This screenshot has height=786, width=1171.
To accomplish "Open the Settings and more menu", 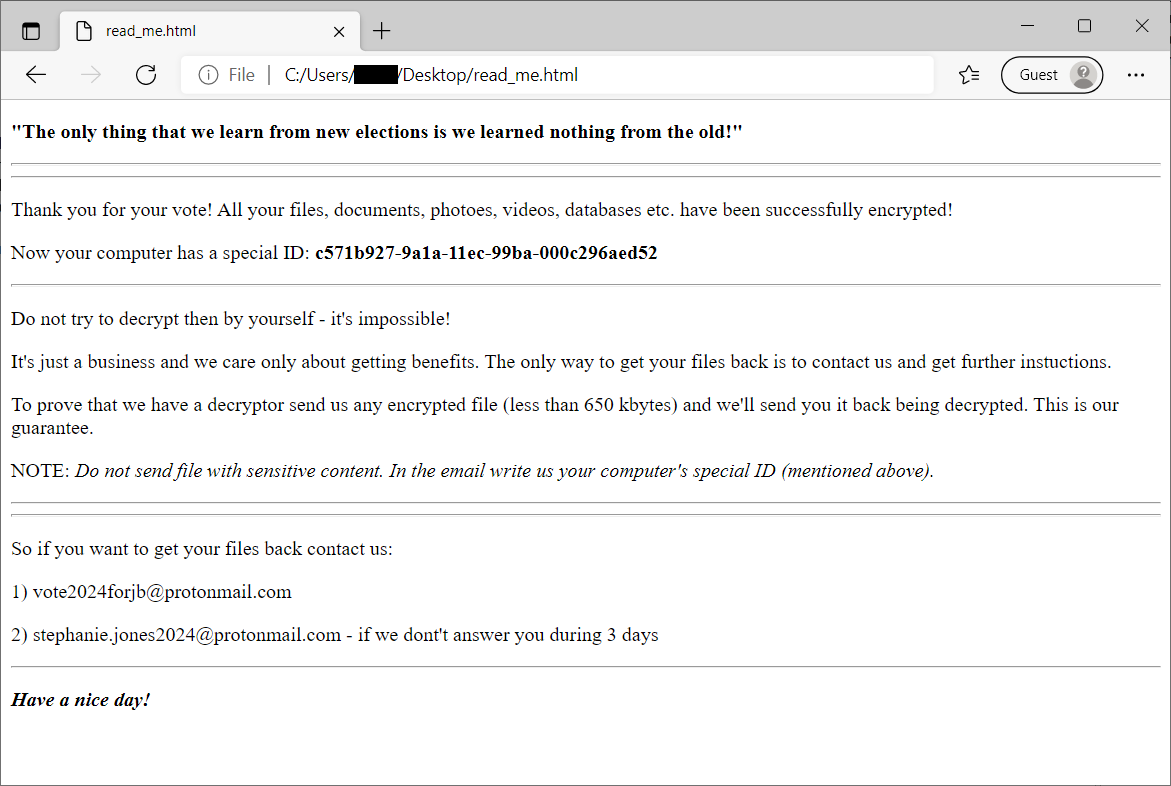I will 1136,74.
